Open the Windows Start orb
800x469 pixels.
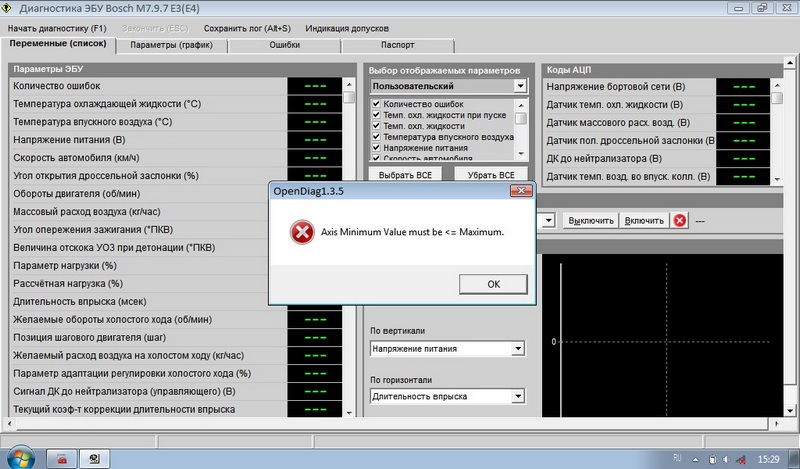[x=20, y=458]
